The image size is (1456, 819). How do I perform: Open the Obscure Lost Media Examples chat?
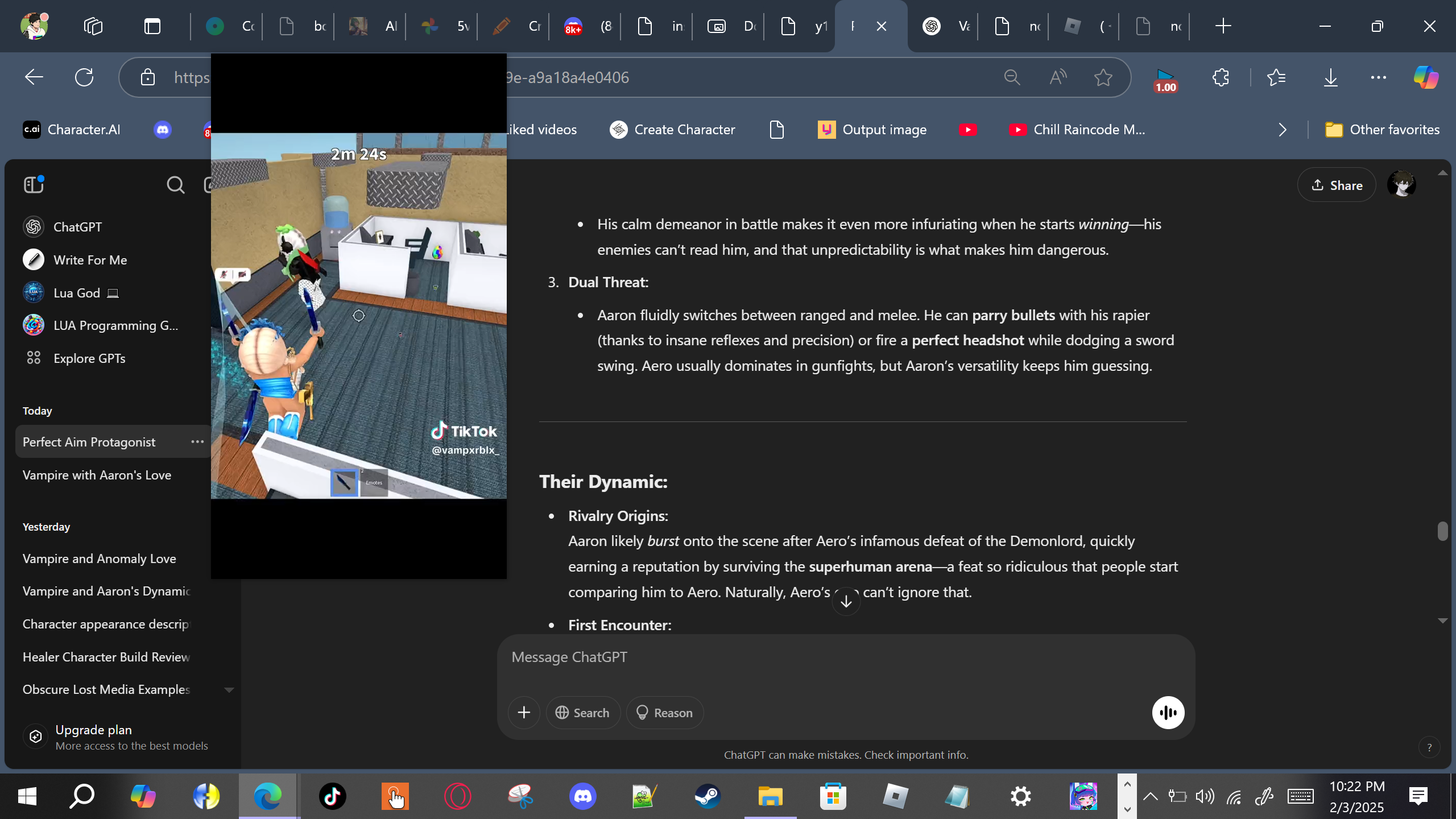point(106,689)
